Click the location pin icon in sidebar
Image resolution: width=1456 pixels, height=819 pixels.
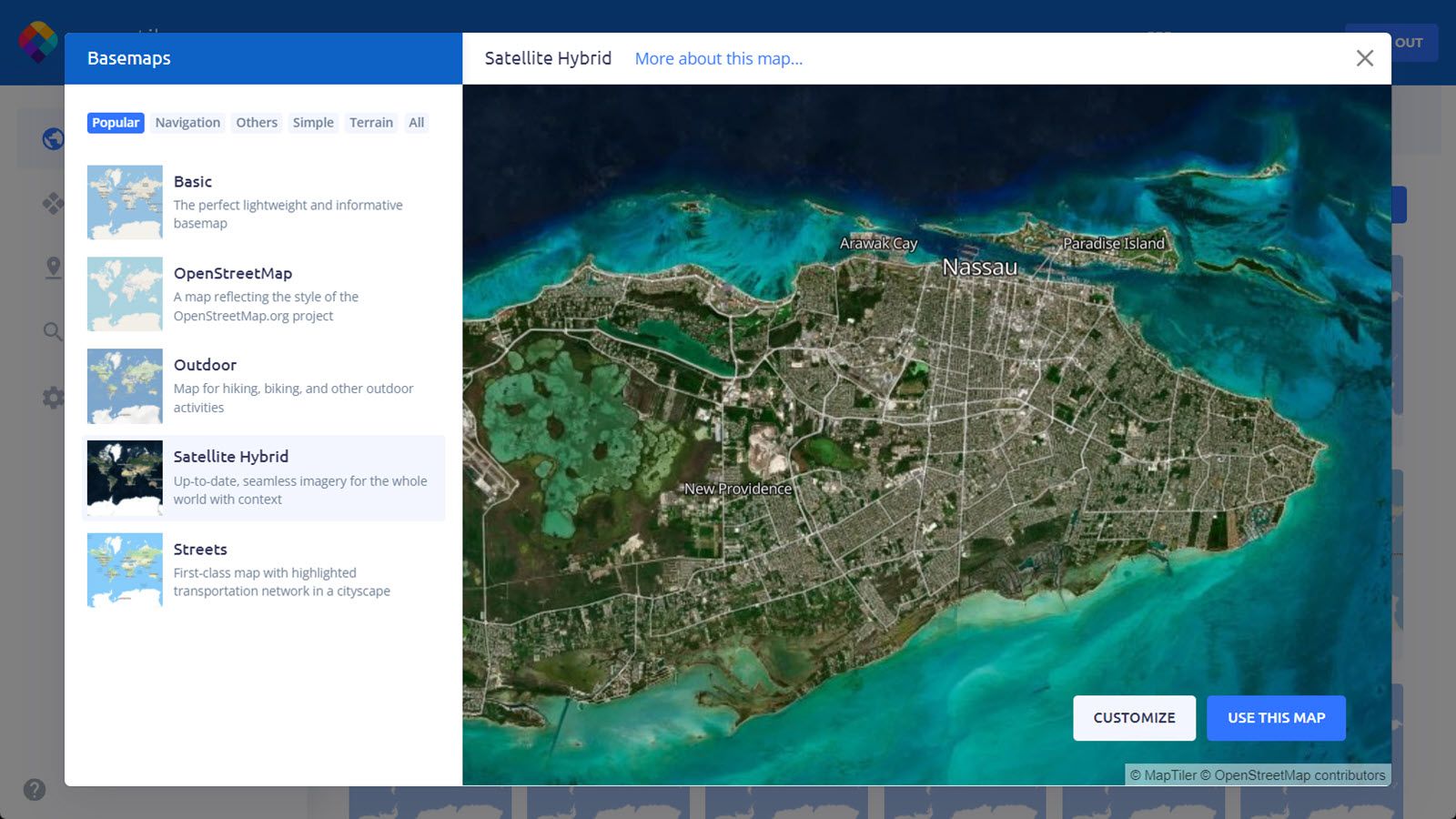click(x=52, y=267)
